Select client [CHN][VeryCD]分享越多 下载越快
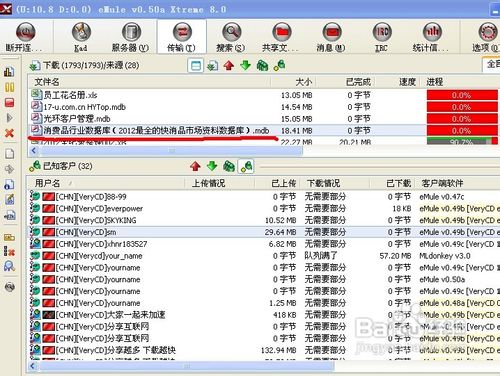This screenshot has width=500, height=376. point(116,350)
